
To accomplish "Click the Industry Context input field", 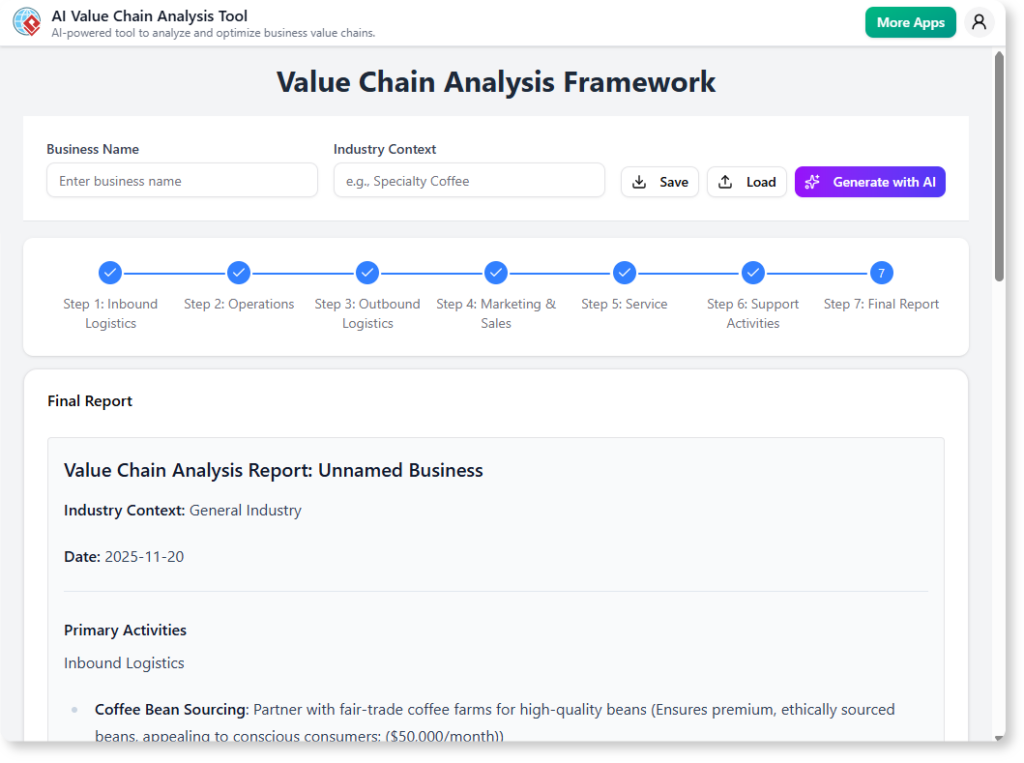I will pos(469,181).
